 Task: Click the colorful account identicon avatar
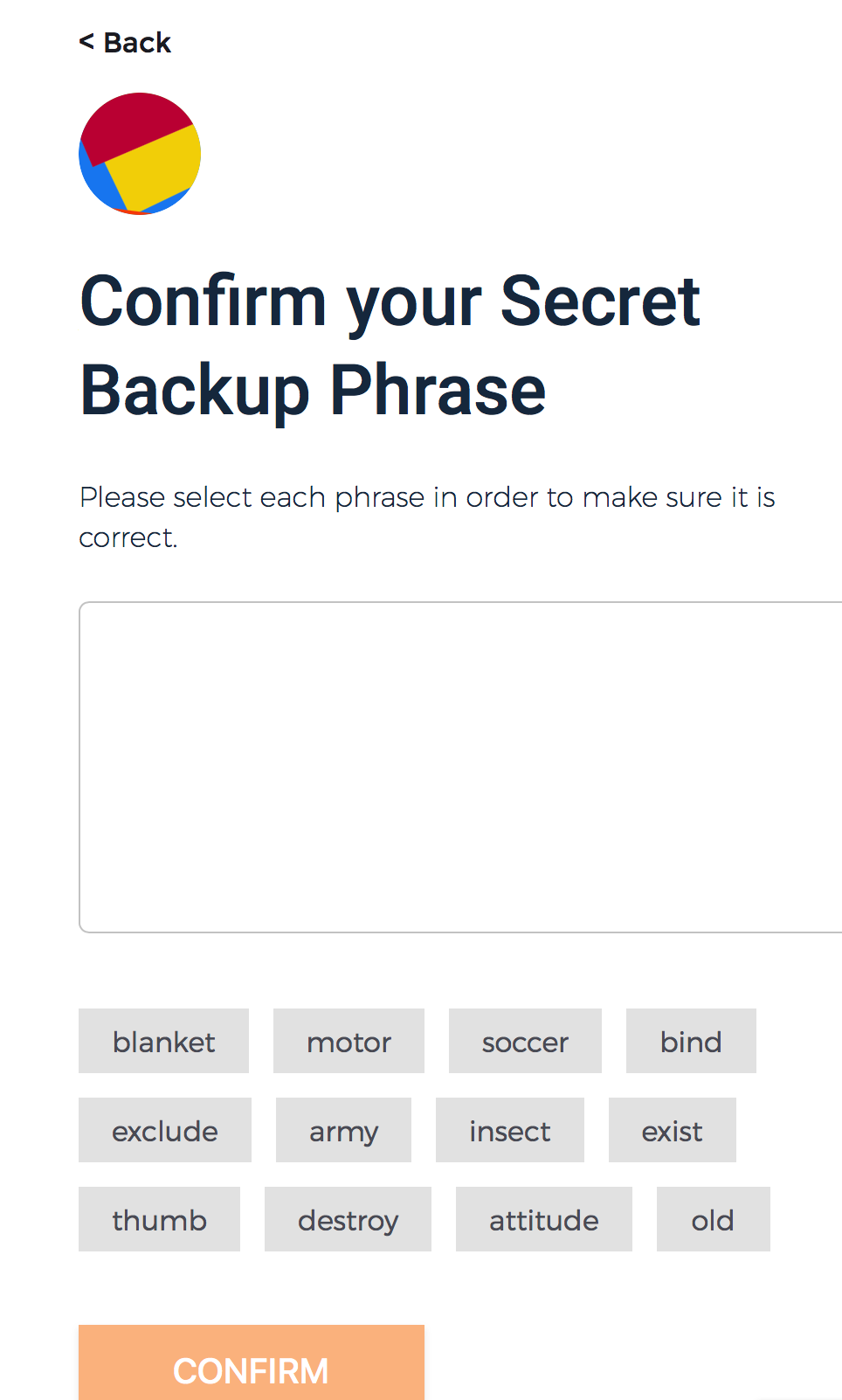pos(140,154)
